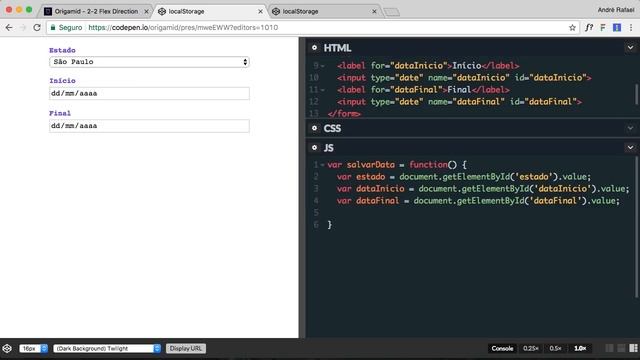Switch to top editor layout icon
The width and height of the screenshot is (640, 360).
(621, 348)
